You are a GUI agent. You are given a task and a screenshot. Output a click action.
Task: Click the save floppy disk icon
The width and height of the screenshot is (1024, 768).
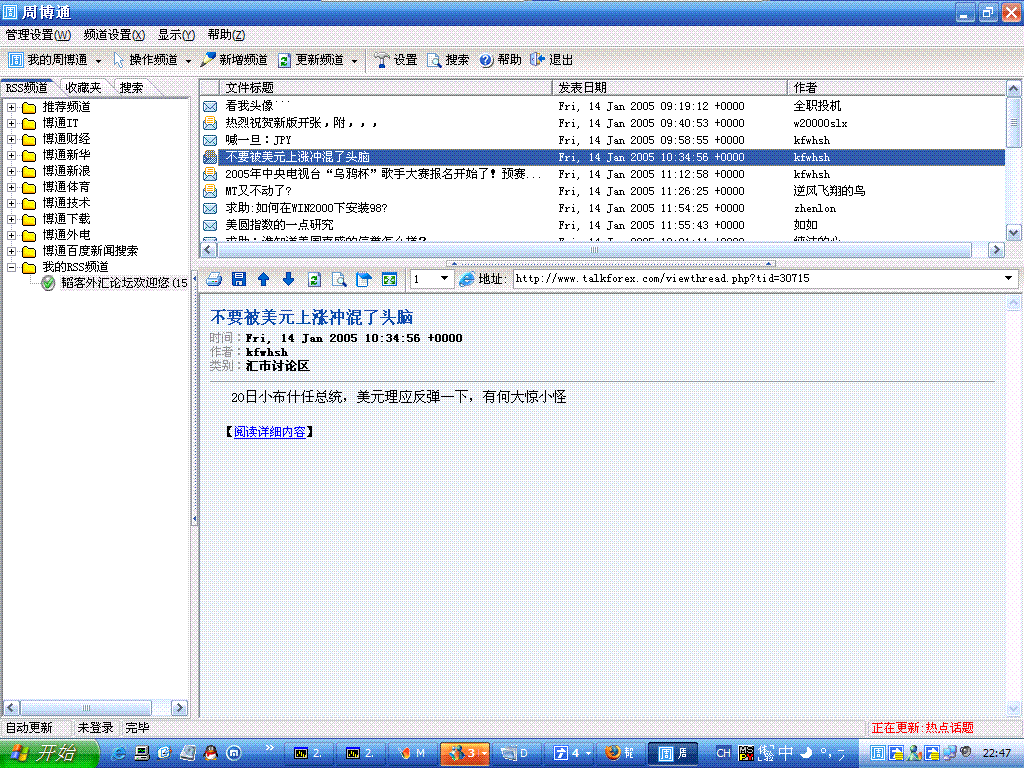(239, 280)
